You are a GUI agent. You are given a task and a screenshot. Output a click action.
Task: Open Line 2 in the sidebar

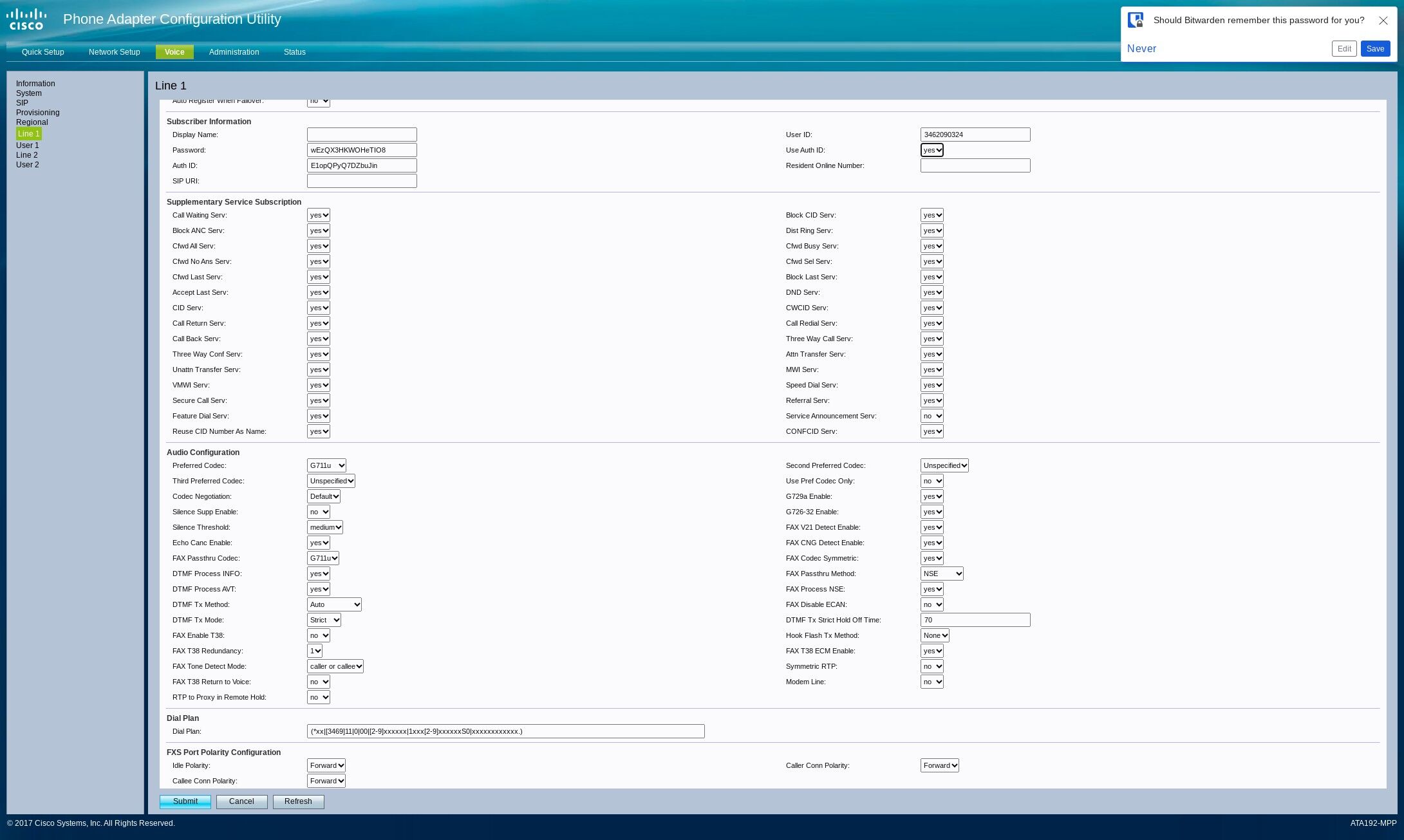pyautogui.click(x=27, y=155)
